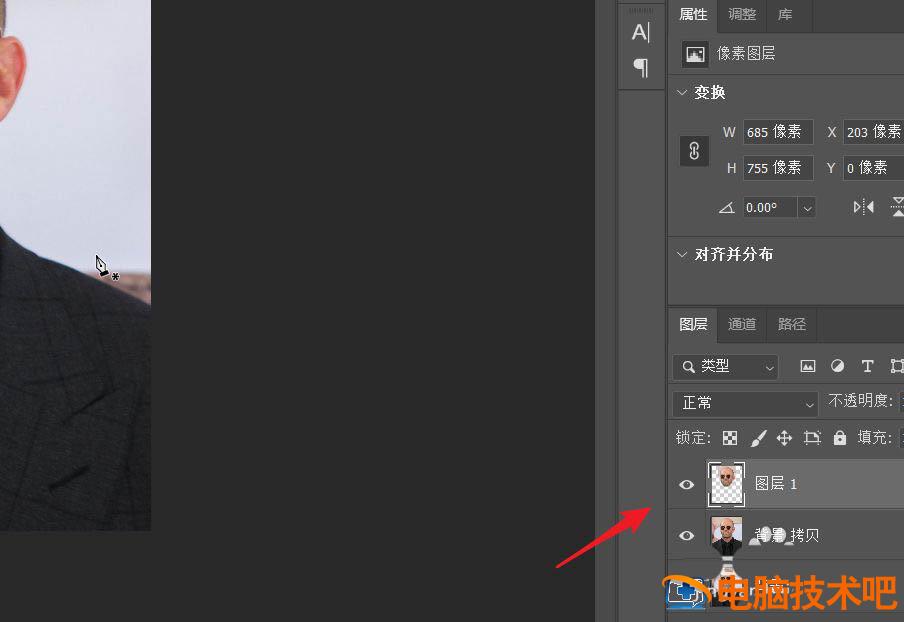Collapse the 变换 section
Image resolution: width=904 pixels, height=622 pixels.
683,92
